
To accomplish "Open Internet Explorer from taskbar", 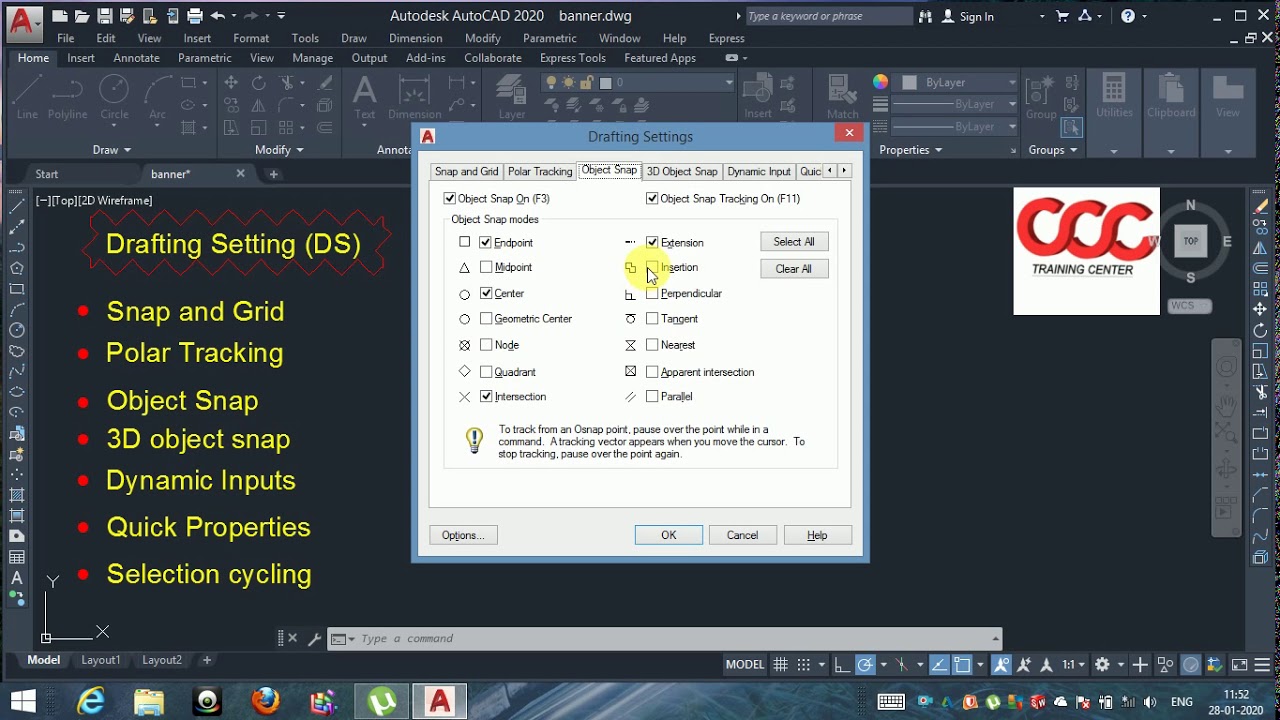I will click(x=91, y=701).
